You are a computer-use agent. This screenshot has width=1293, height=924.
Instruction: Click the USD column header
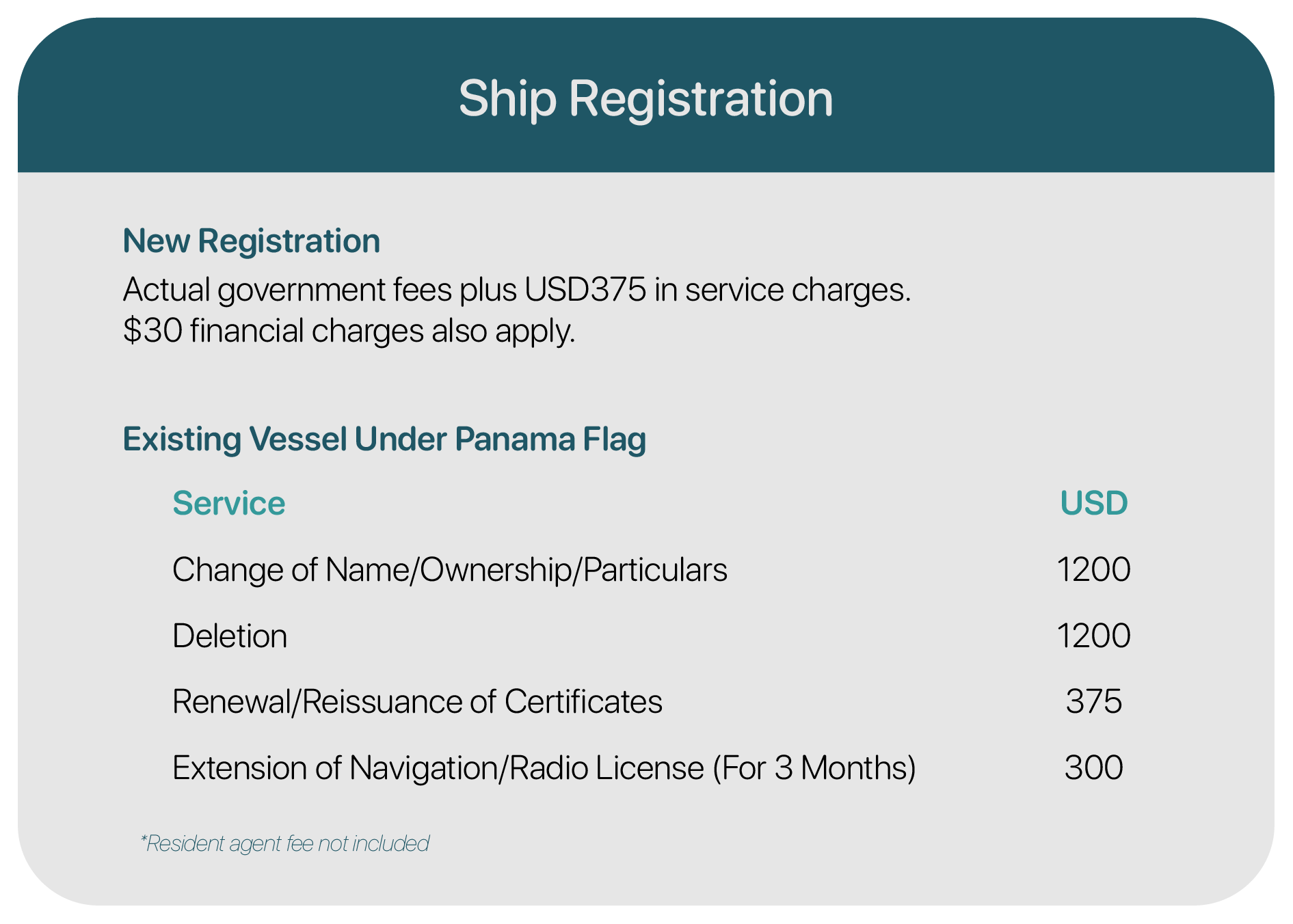click(1093, 503)
